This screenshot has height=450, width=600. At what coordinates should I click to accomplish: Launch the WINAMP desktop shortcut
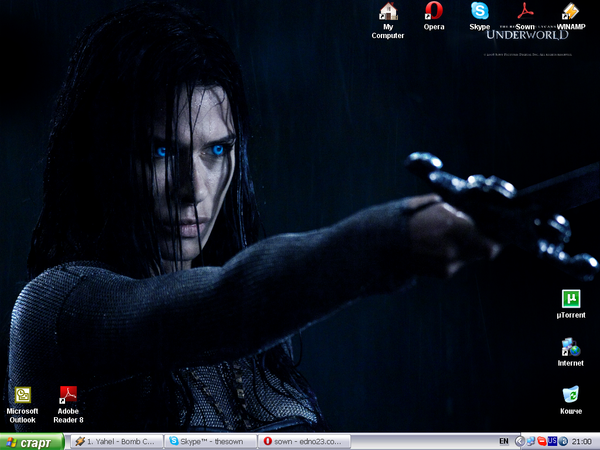(x=571, y=16)
